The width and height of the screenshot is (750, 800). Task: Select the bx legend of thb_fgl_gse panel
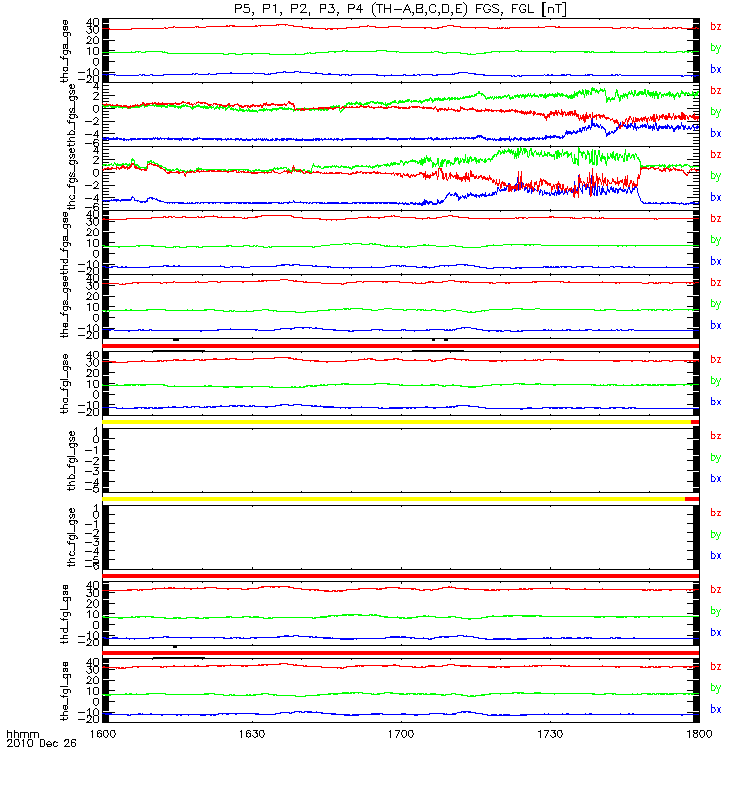tap(716, 479)
